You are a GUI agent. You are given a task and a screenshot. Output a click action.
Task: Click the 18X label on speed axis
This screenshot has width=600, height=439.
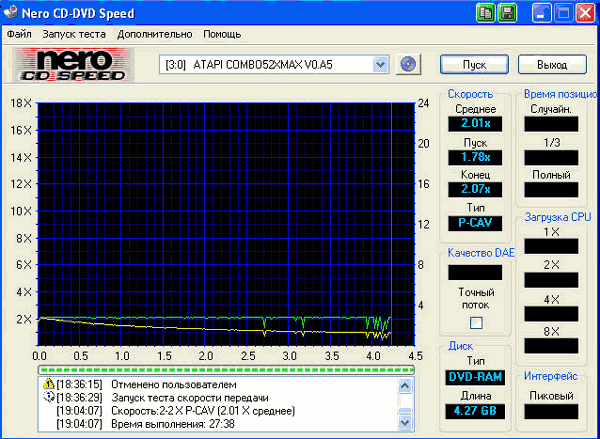pyautogui.click(x=21, y=103)
